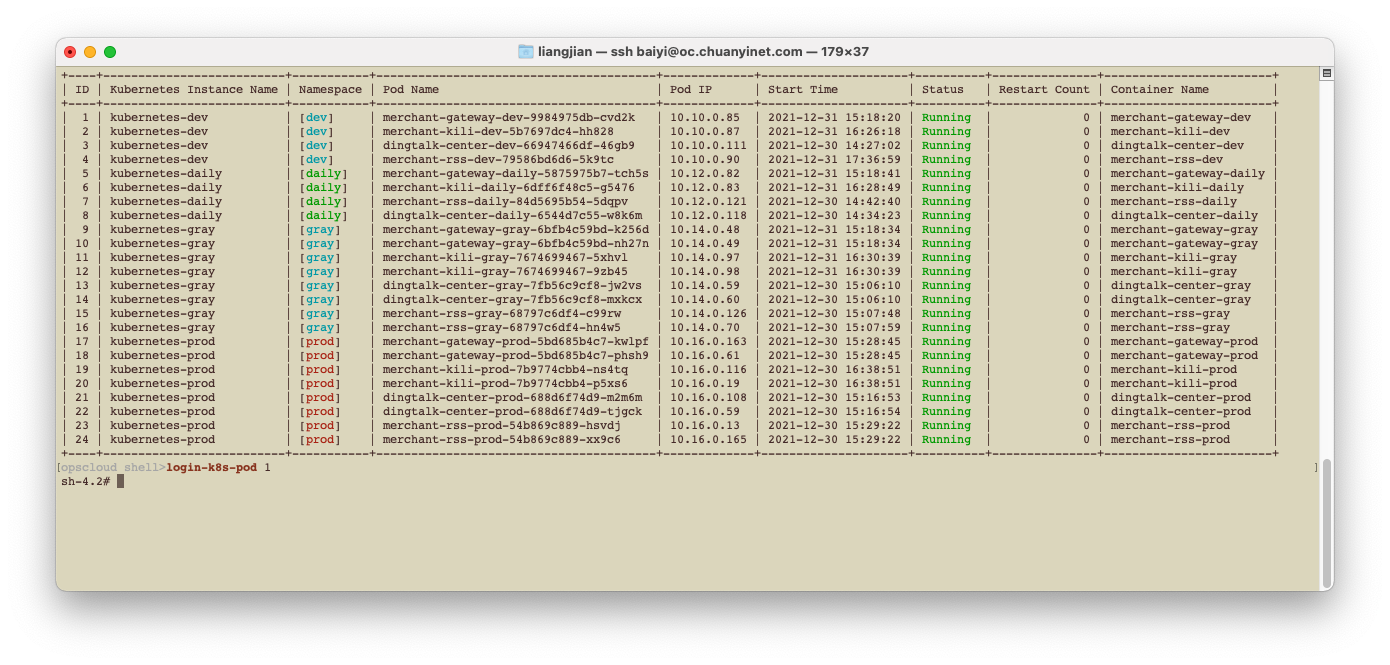Click container name dingtalk-center-daily
Screen dimensions: 1390x665
[1184, 215]
